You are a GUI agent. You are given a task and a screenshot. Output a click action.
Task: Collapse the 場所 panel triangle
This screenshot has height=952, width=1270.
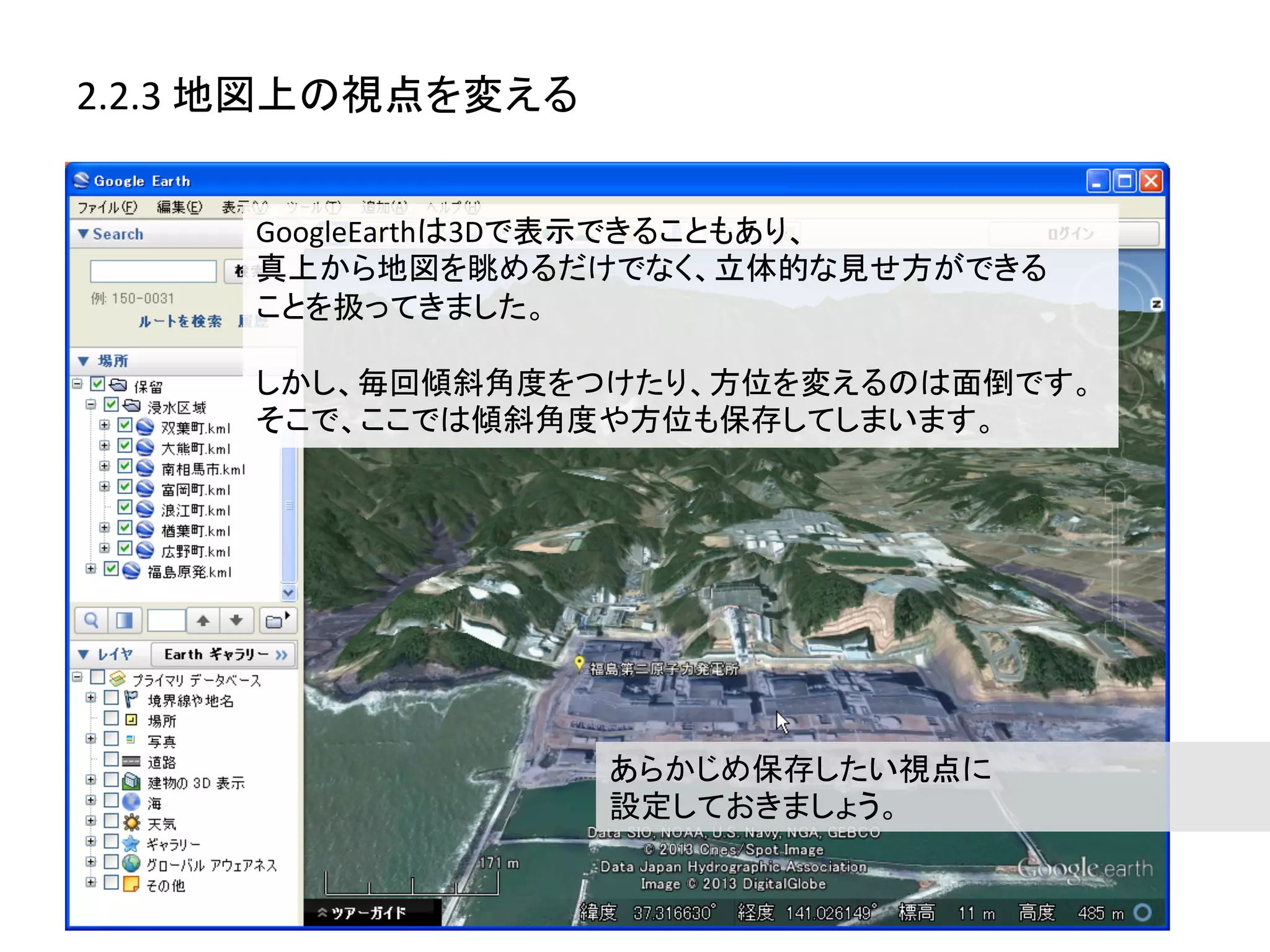pos(83,361)
